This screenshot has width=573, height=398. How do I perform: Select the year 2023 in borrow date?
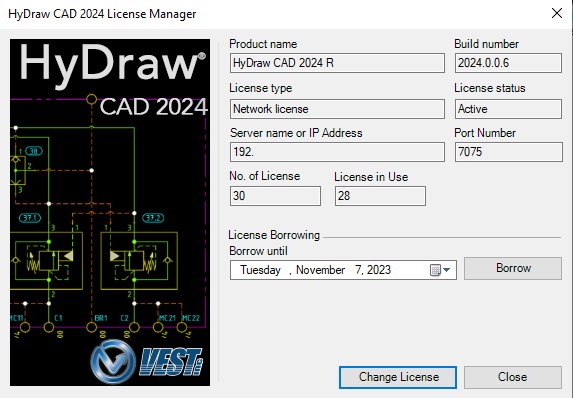(379, 270)
